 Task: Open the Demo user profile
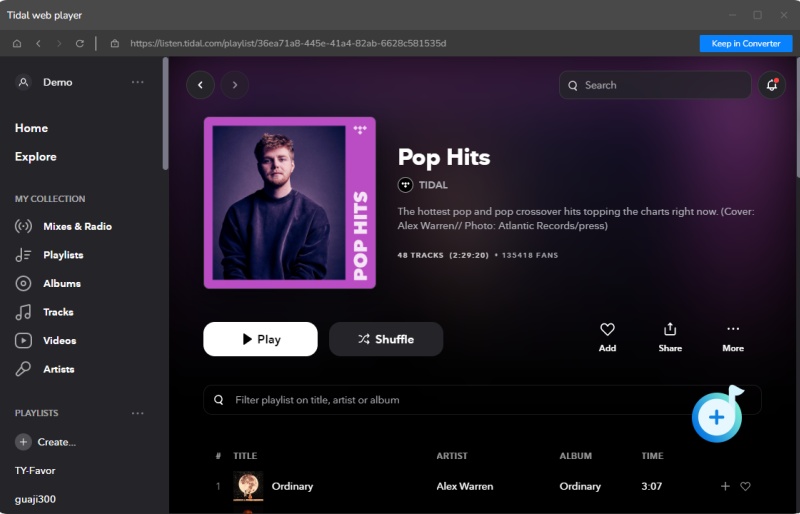pyautogui.click(x=44, y=82)
